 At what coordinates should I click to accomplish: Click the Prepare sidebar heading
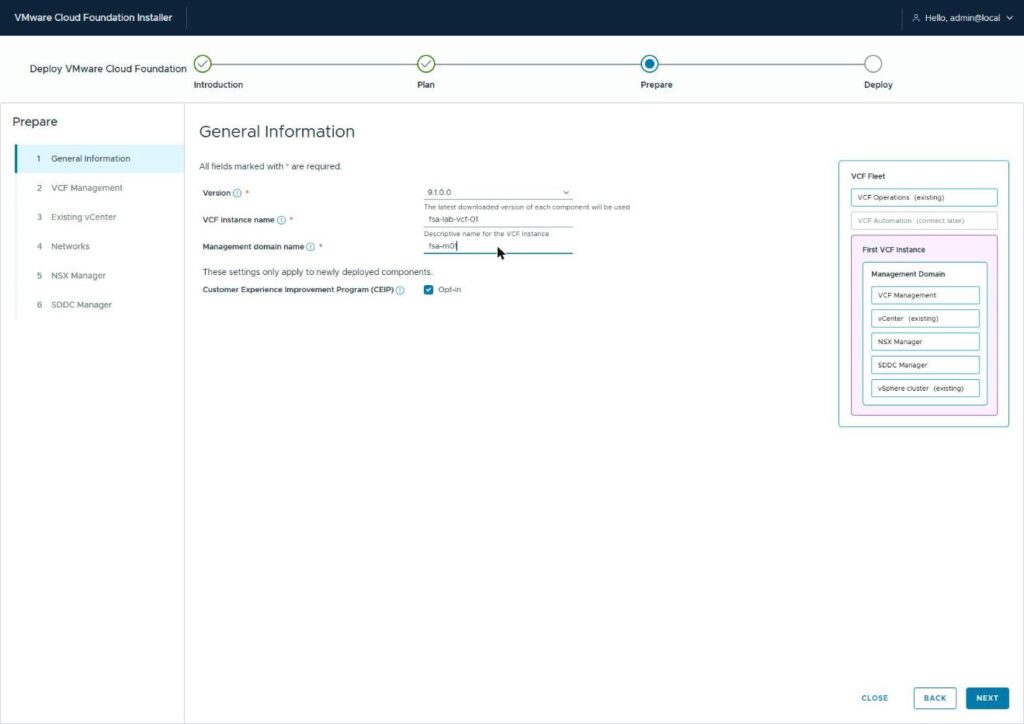point(35,122)
